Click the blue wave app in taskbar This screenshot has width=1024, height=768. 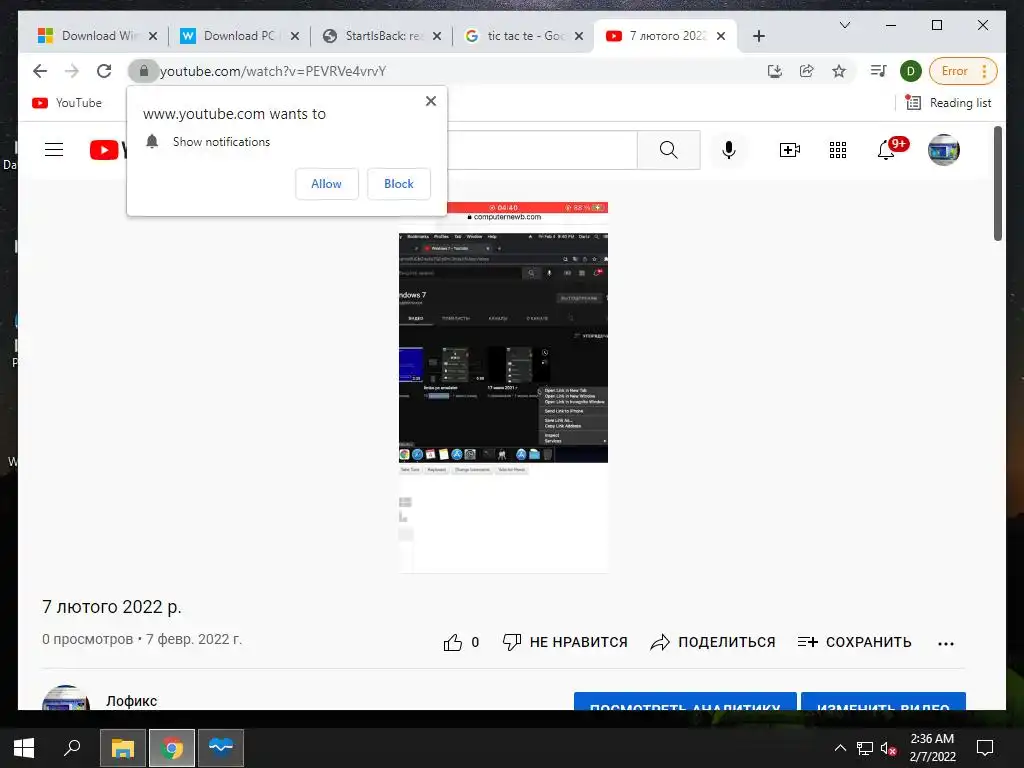221,748
